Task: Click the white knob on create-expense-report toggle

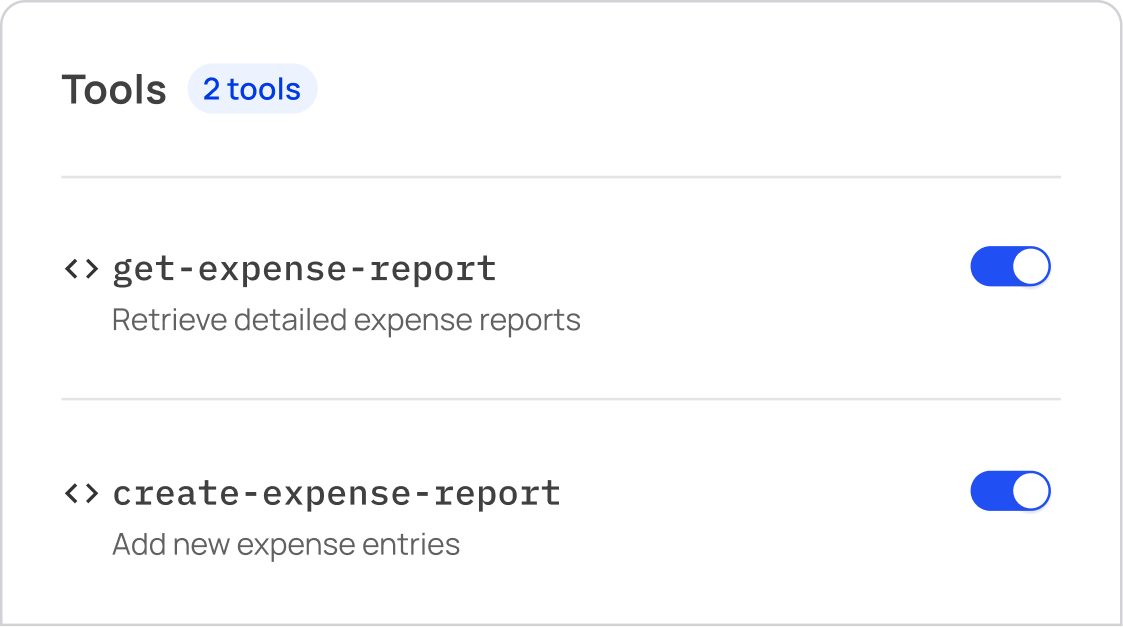Action: (x=1031, y=491)
